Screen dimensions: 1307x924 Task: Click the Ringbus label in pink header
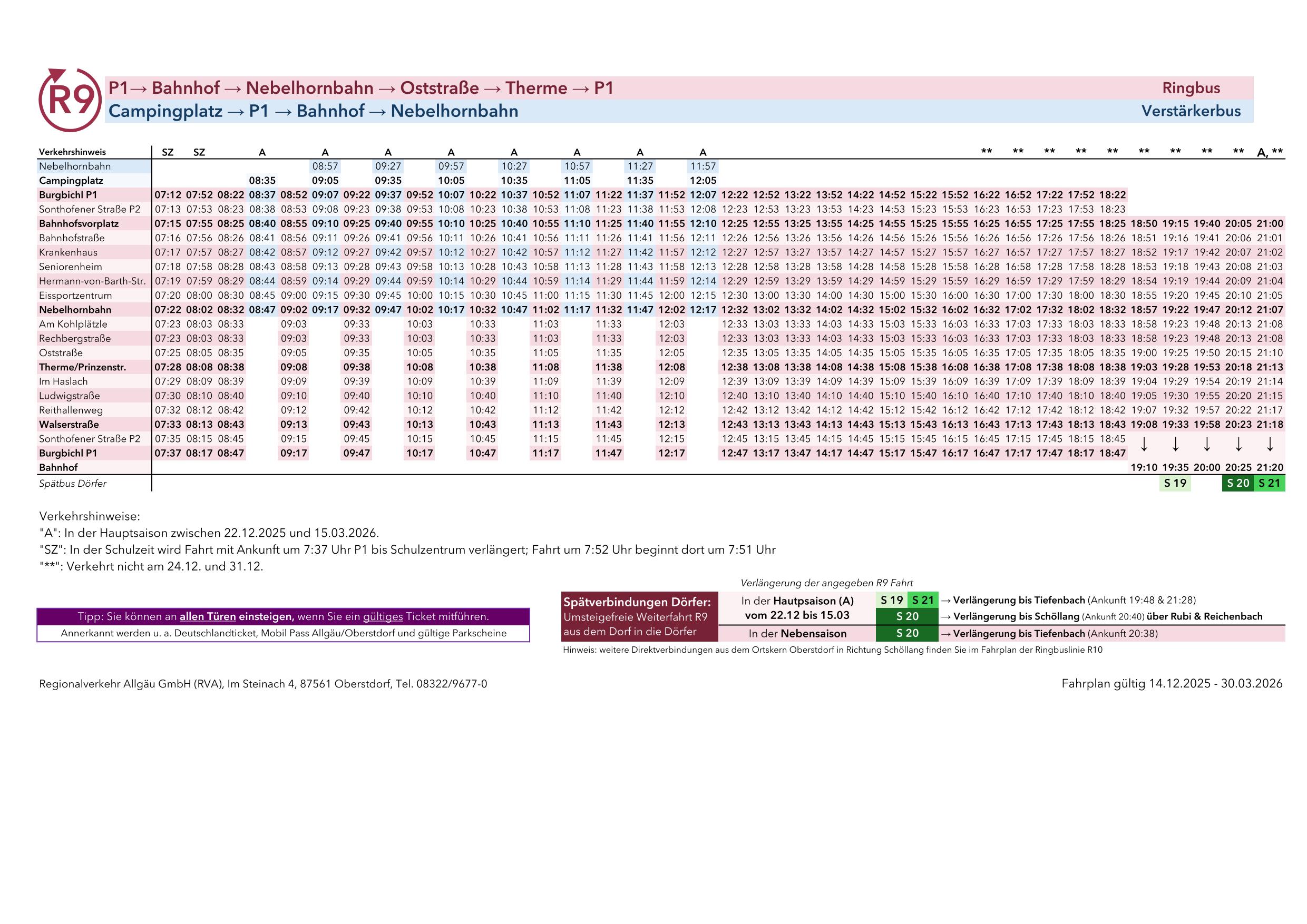tap(1191, 87)
